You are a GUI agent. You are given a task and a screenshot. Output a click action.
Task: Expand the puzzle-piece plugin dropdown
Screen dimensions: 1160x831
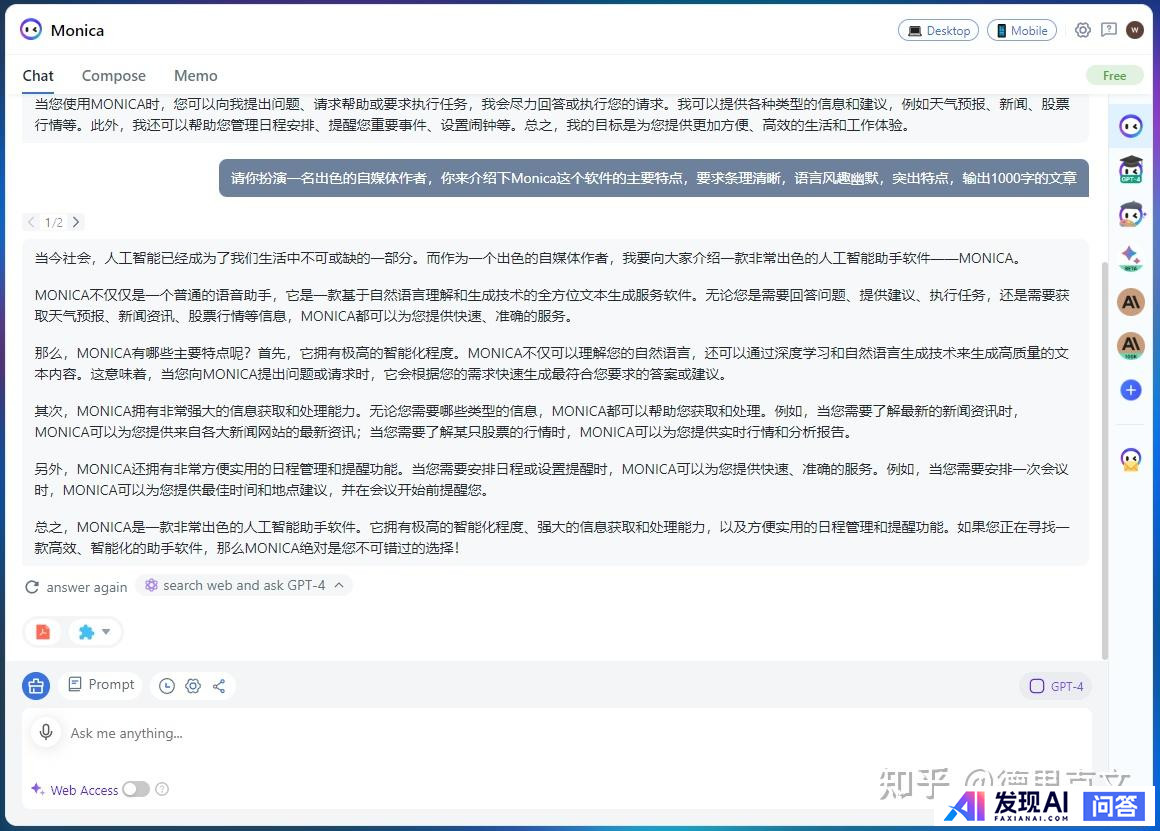coord(96,632)
